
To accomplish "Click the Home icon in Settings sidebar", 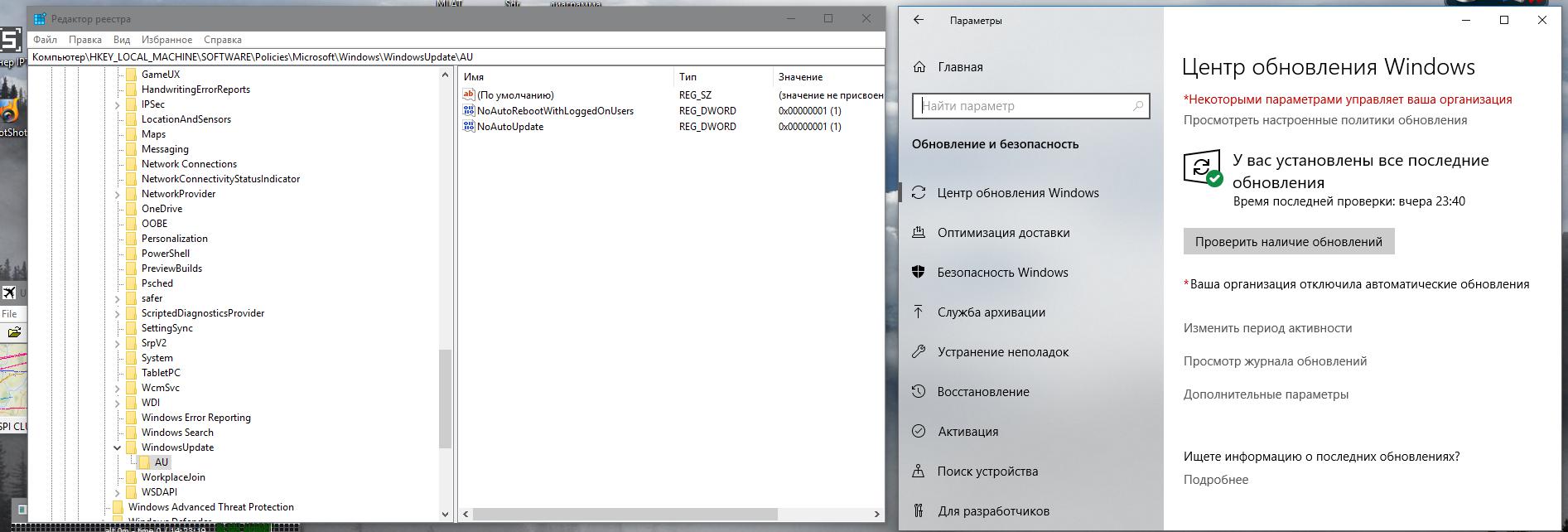I will (x=919, y=67).
